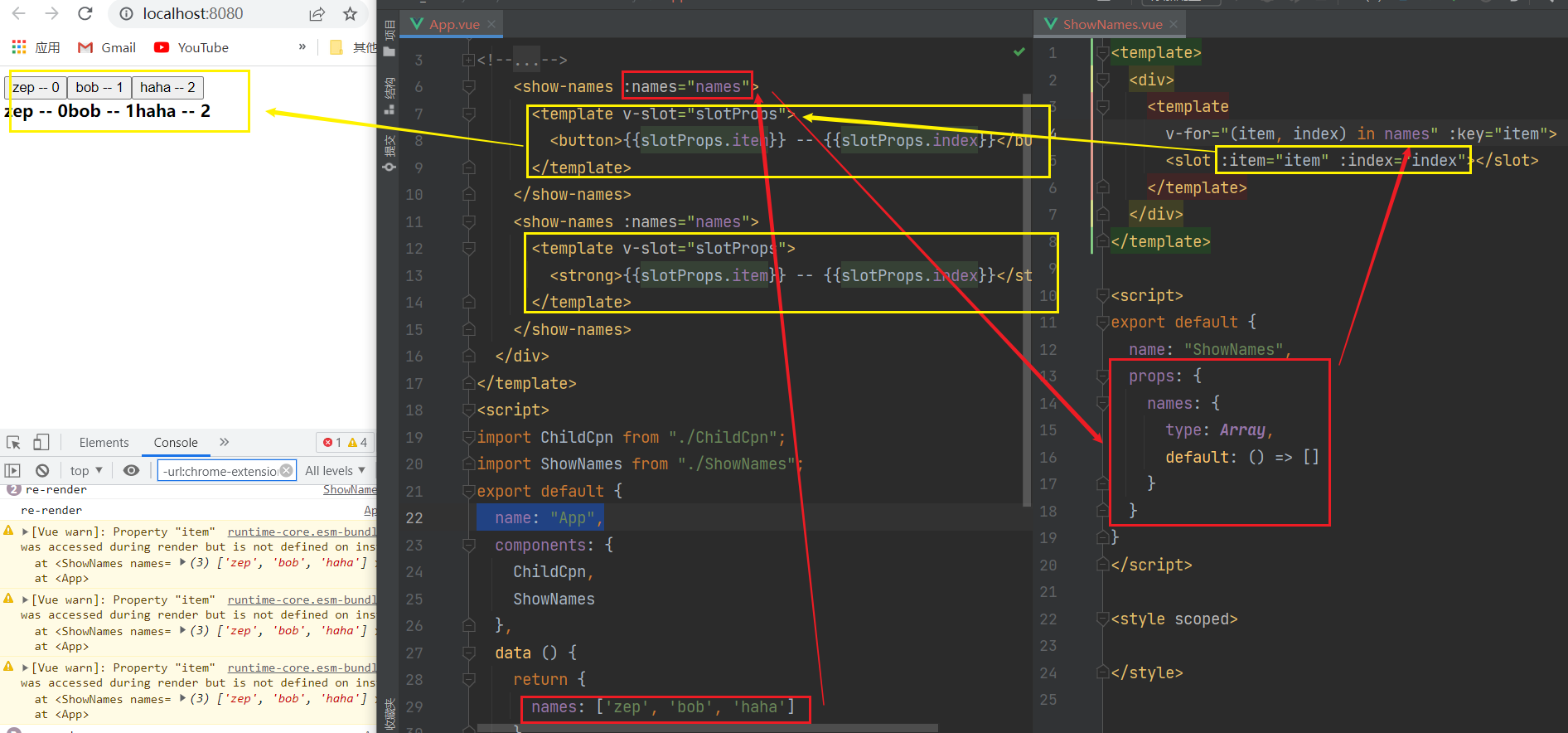
Task: Show more DevTools tabs
Action: pyautogui.click(x=224, y=442)
